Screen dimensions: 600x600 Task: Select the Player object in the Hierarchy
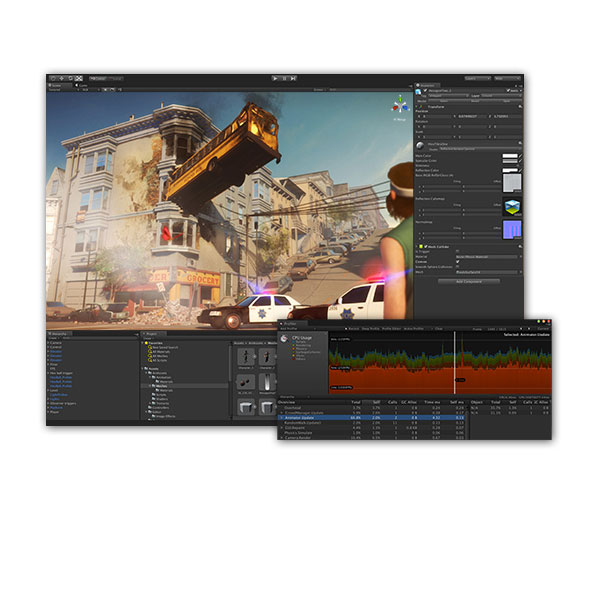(55, 412)
